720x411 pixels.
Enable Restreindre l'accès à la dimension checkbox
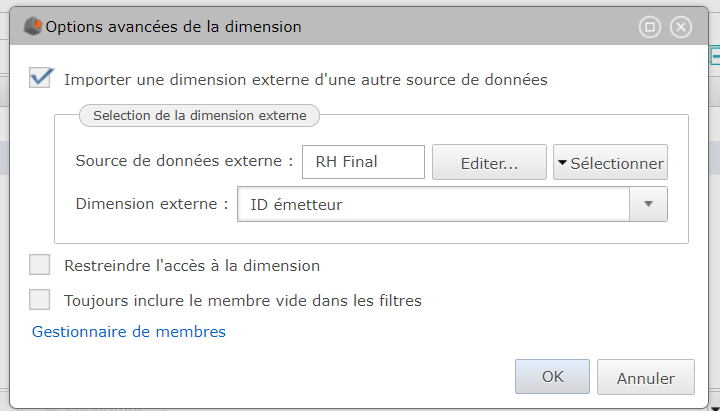click(x=39, y=265)
